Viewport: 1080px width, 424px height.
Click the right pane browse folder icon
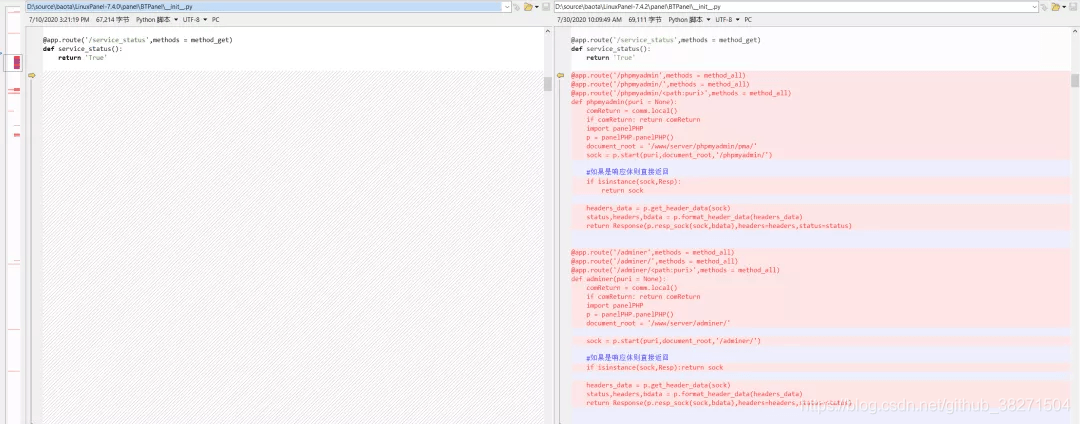tap(1055, 7)
